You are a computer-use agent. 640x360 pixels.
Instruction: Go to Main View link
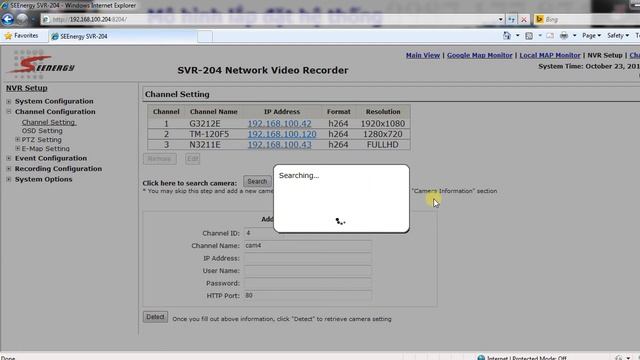click(423, 55)
